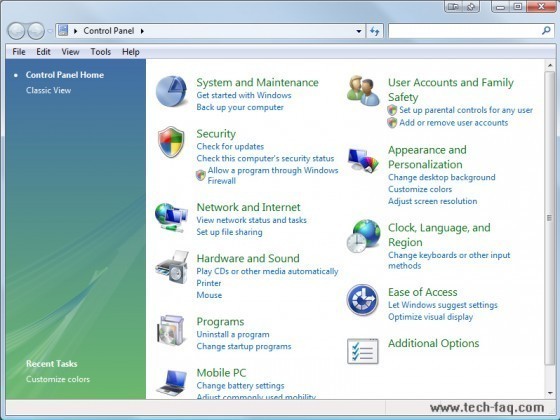The image size is (560, 420).
Task: Open Set up parental controls for any user
Action: pyautogui.click(x=466, y=110)
